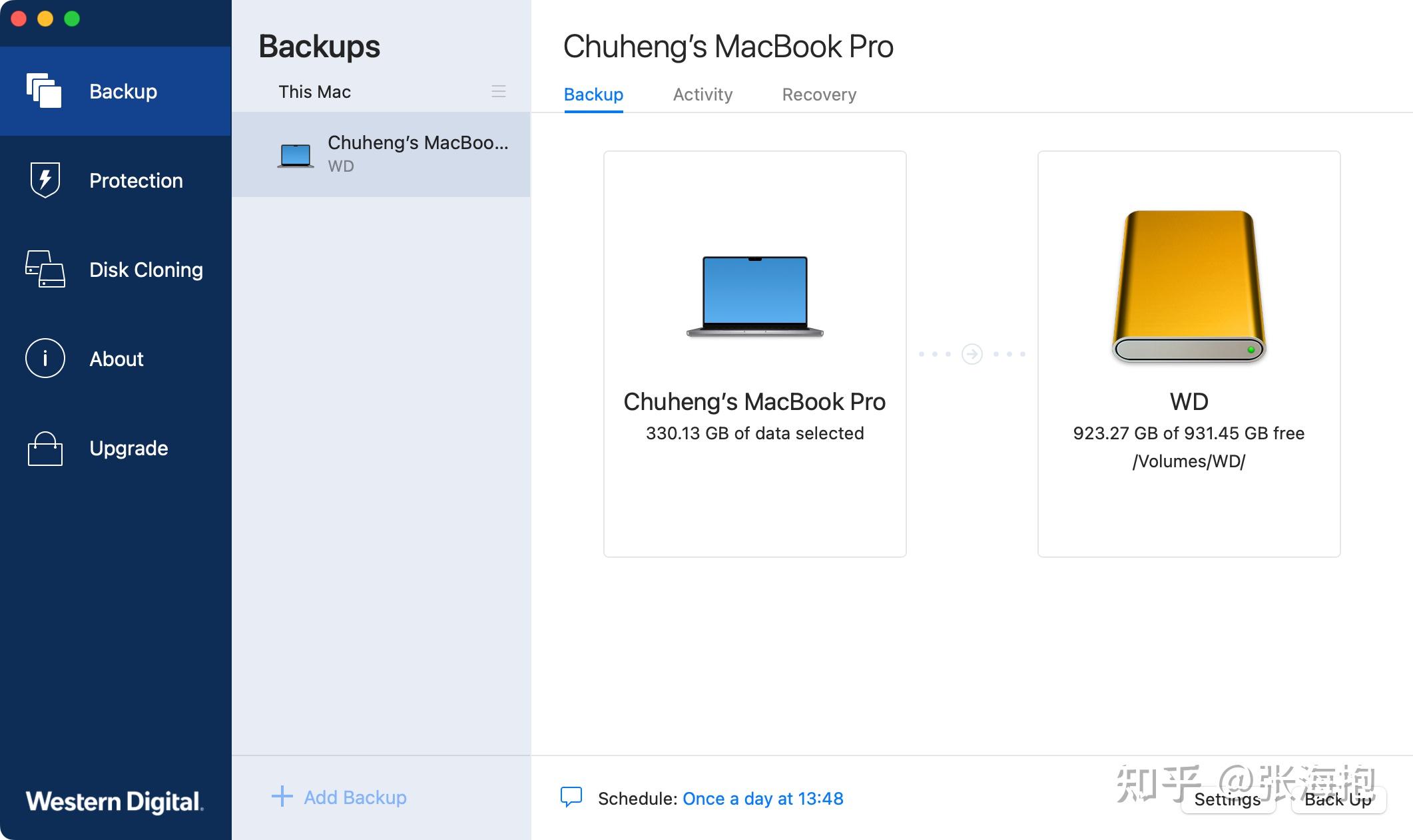Click the MacBook Pro backup source card

point(754,354)
